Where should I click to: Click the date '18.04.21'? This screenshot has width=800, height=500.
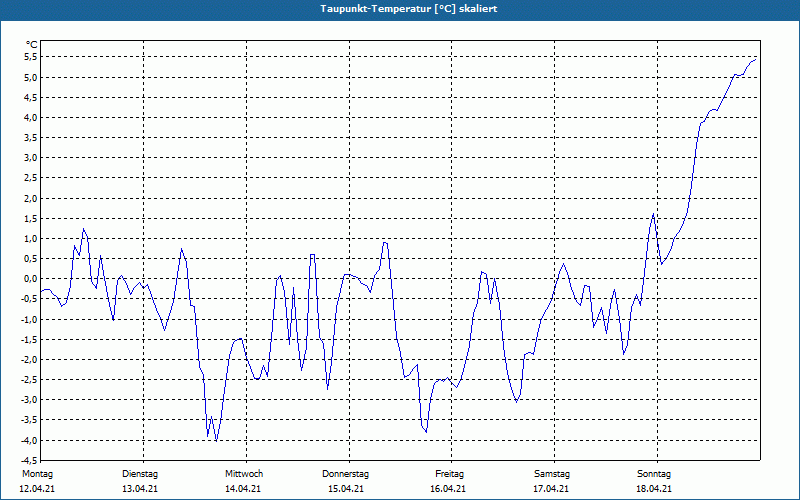pos(654,489)
